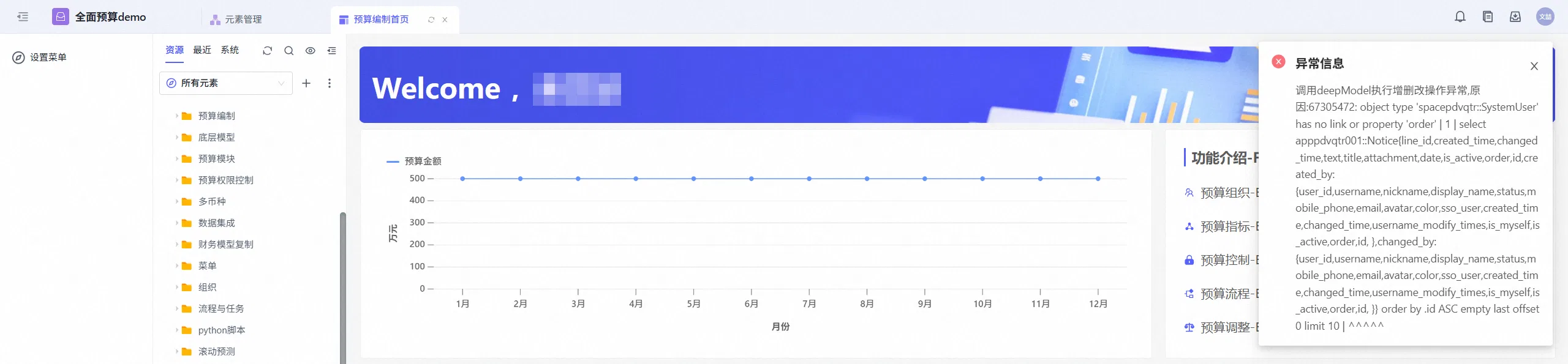Viewport: 1568px width, 364px height.
Task: Select the 最近 tab
Action: click(x=202, y=50)
